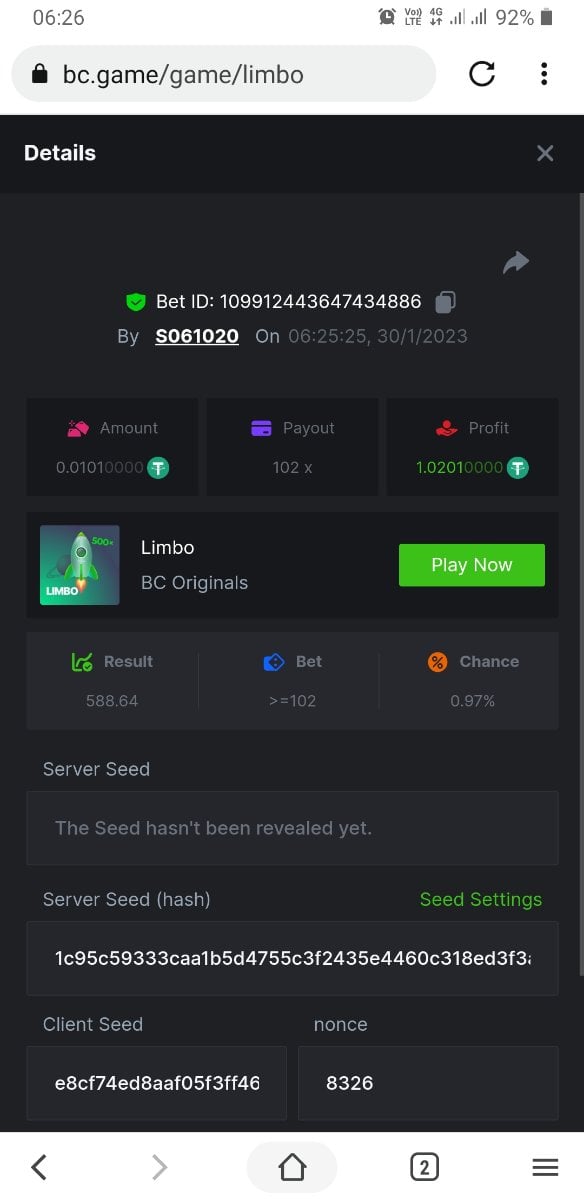Select the nonce field showing 8326
The height and width of the screenshot is (1200, 584).
point(428,1083)
